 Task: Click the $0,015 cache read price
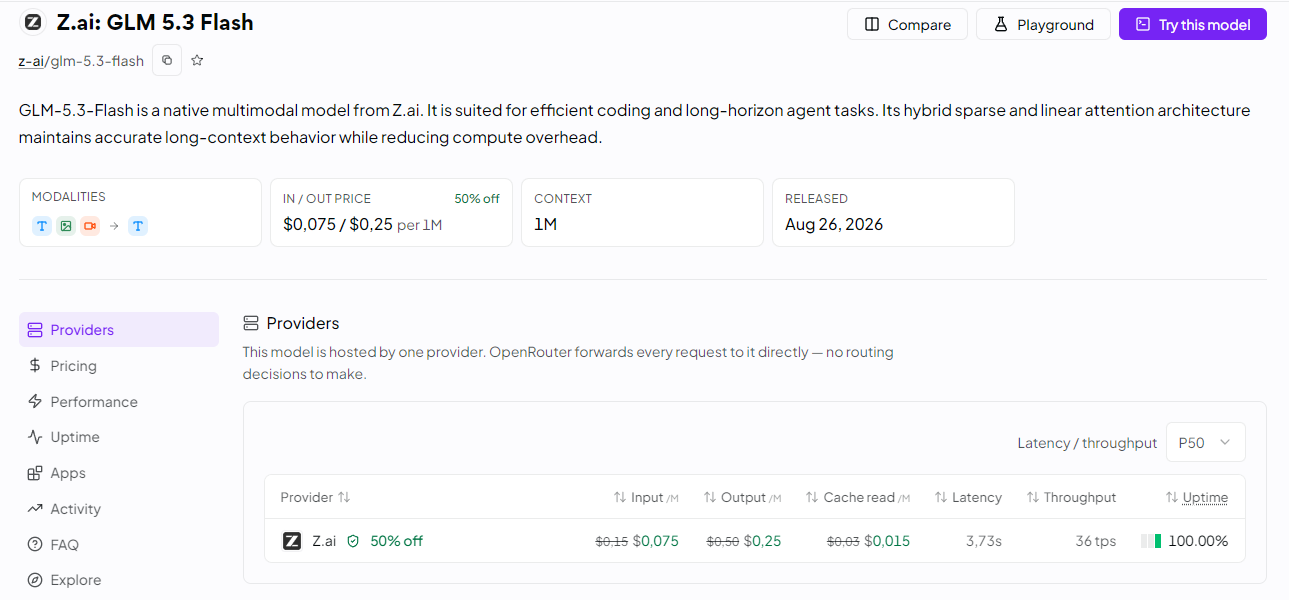[887, 541]
